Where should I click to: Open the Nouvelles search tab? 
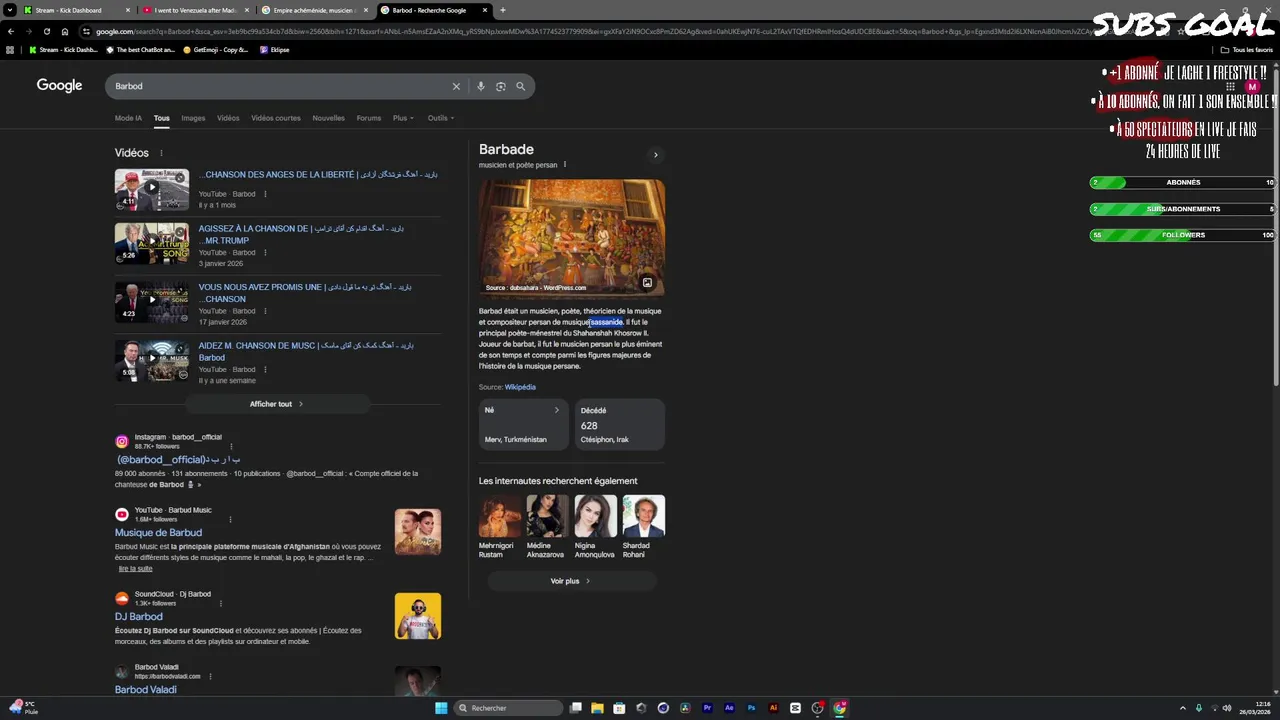pyautogui.click(x=328, y=118)
